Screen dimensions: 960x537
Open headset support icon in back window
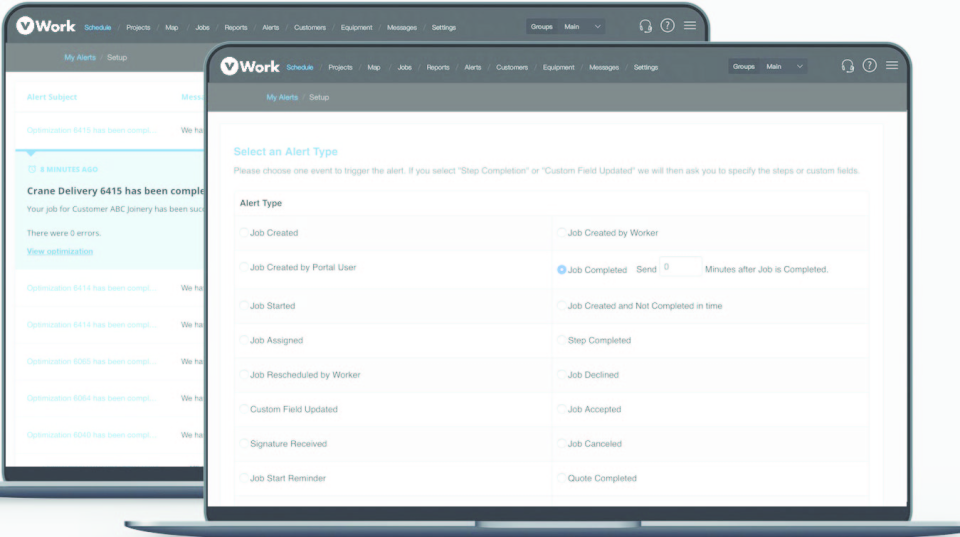coord(645,26)
